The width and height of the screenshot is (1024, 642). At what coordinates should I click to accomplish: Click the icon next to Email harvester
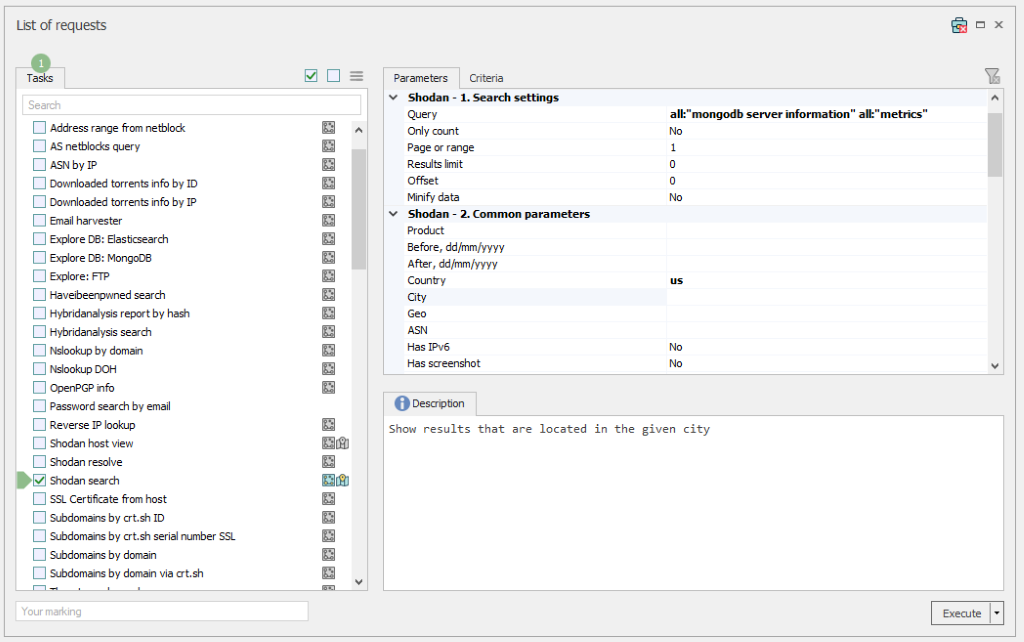click(328, 220)
